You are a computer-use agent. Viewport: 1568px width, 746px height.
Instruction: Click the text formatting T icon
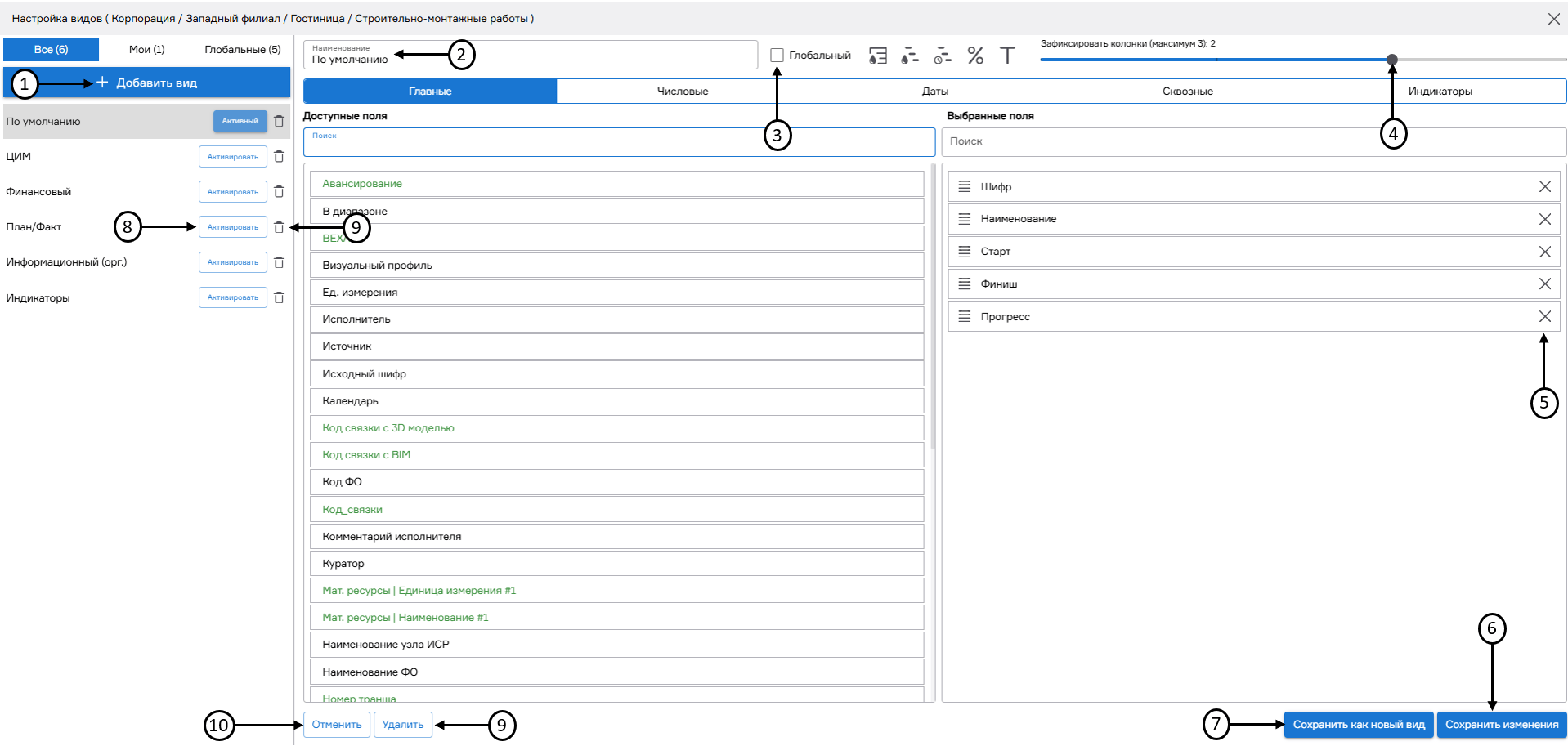pyautogui.click(x=1007, y=56)
